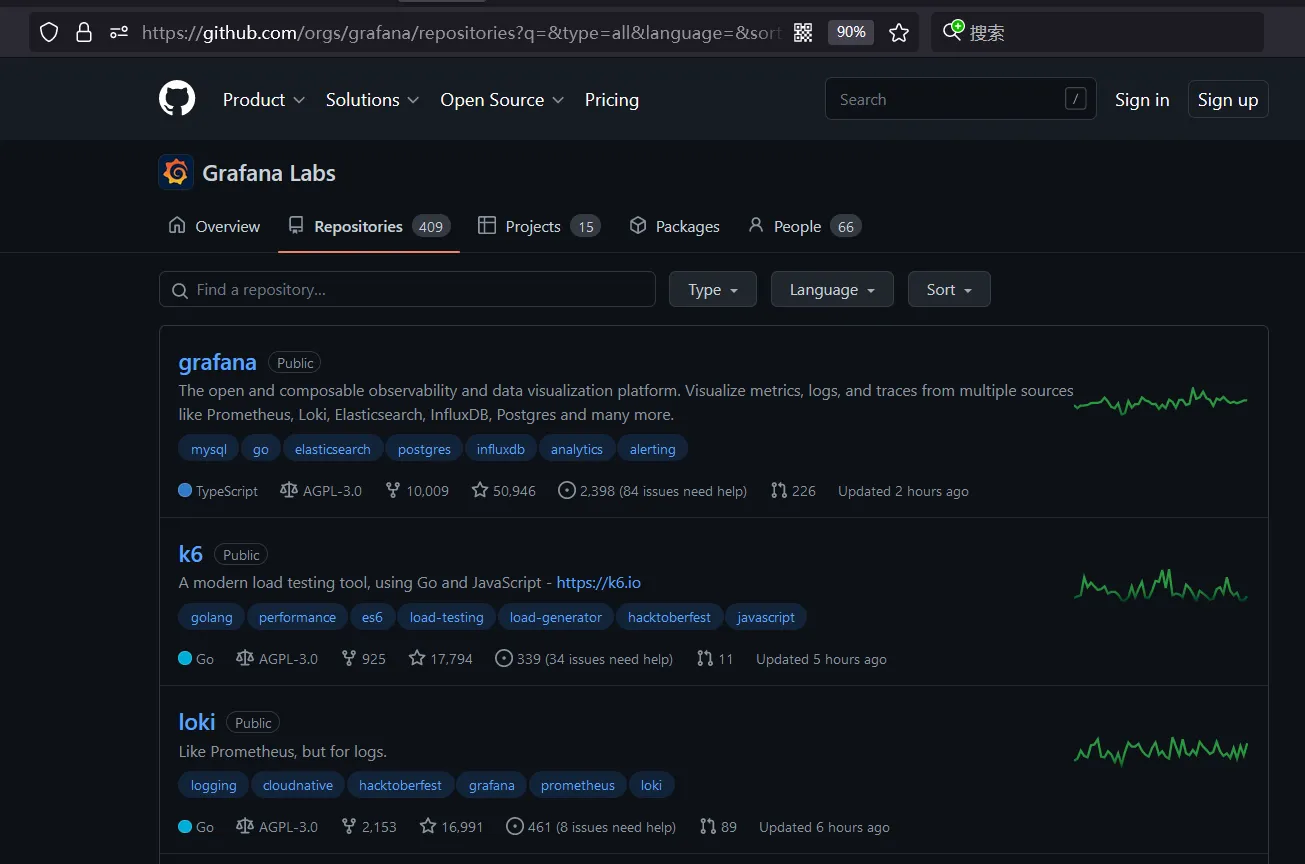Open the k6 repository link
Screen dimensions: 1305x864
tap(190, 554)
